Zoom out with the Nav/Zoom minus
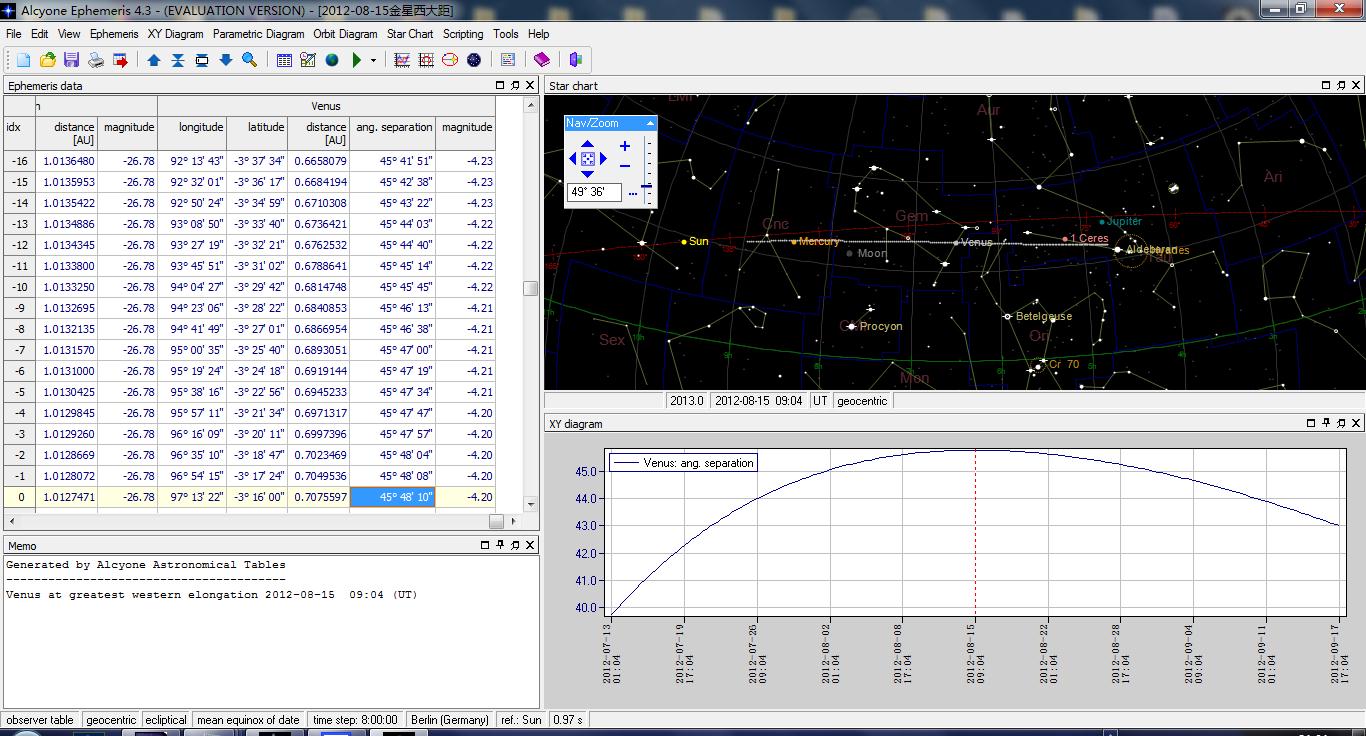 [x=625, y=166]
